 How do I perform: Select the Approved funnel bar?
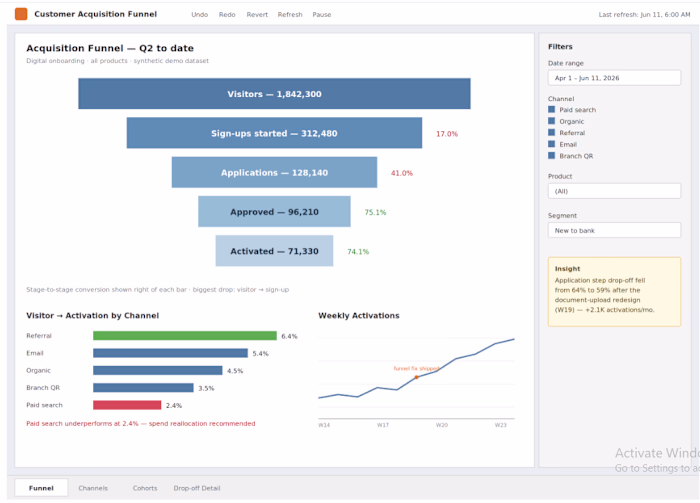point(274,212)
